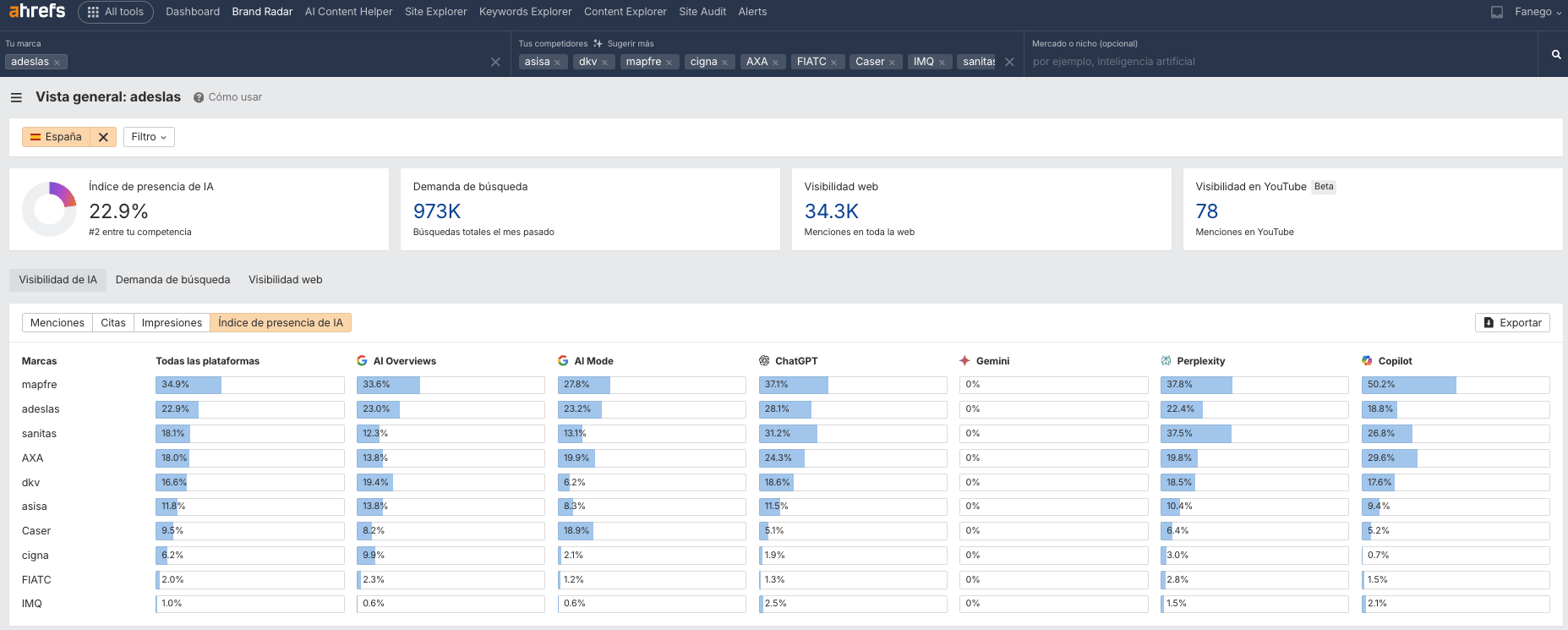
Task: Open the hamburger sidebar menu
Action: pyautogui.click(x=16, y=98)
